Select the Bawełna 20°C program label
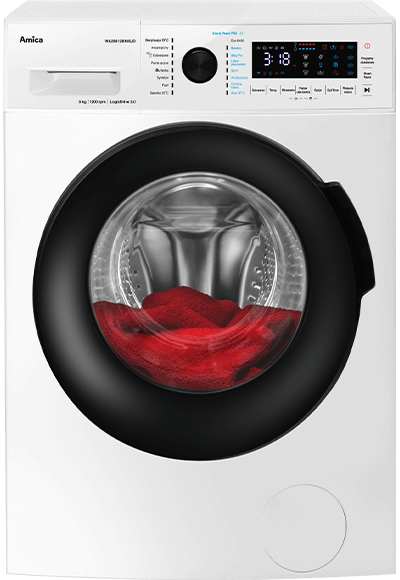400x580 pixels. tap(159, 93)
